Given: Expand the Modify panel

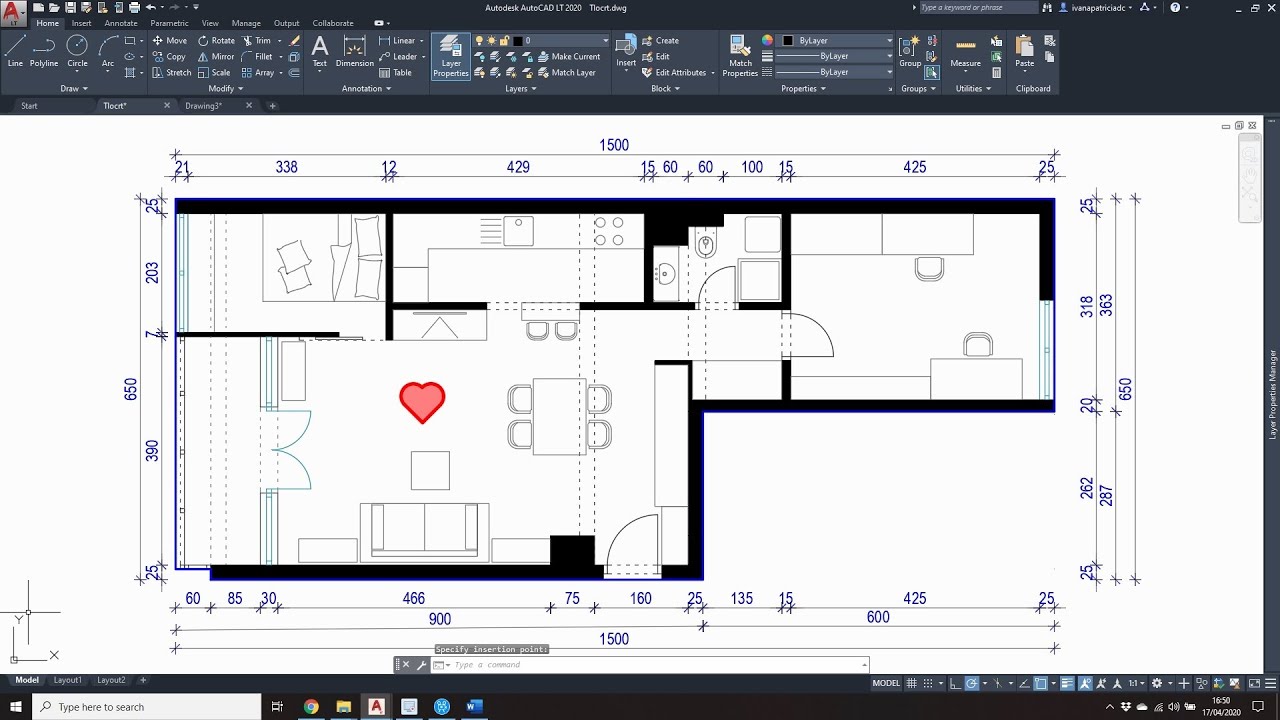Looking at the screenshot, I should coord(225,88).
